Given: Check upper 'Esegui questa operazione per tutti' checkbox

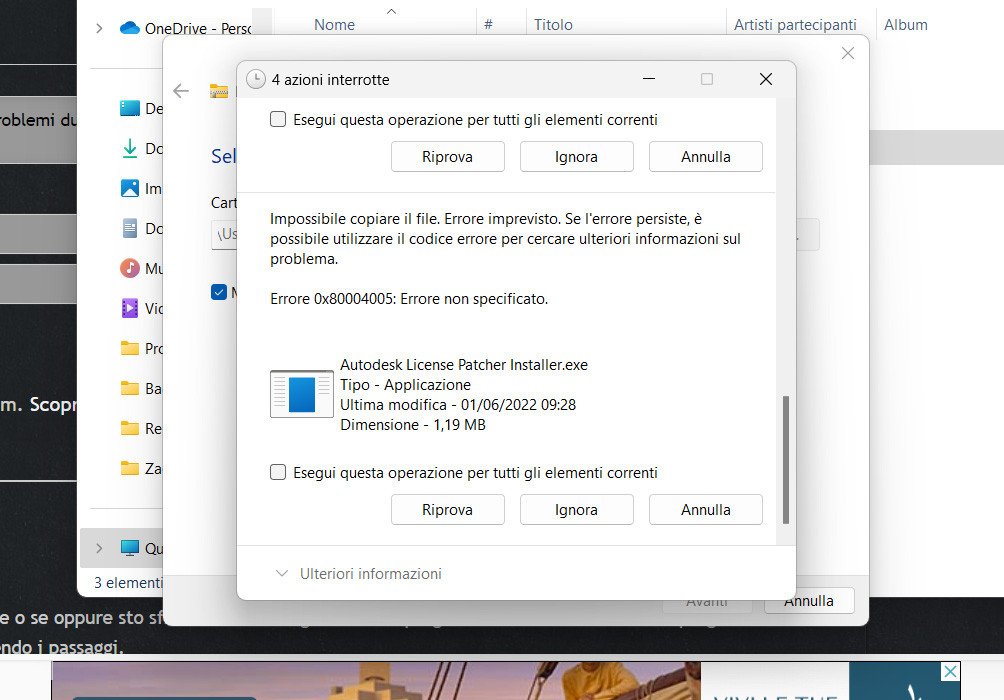Looking at the screenshot, I should click(278, 119).
